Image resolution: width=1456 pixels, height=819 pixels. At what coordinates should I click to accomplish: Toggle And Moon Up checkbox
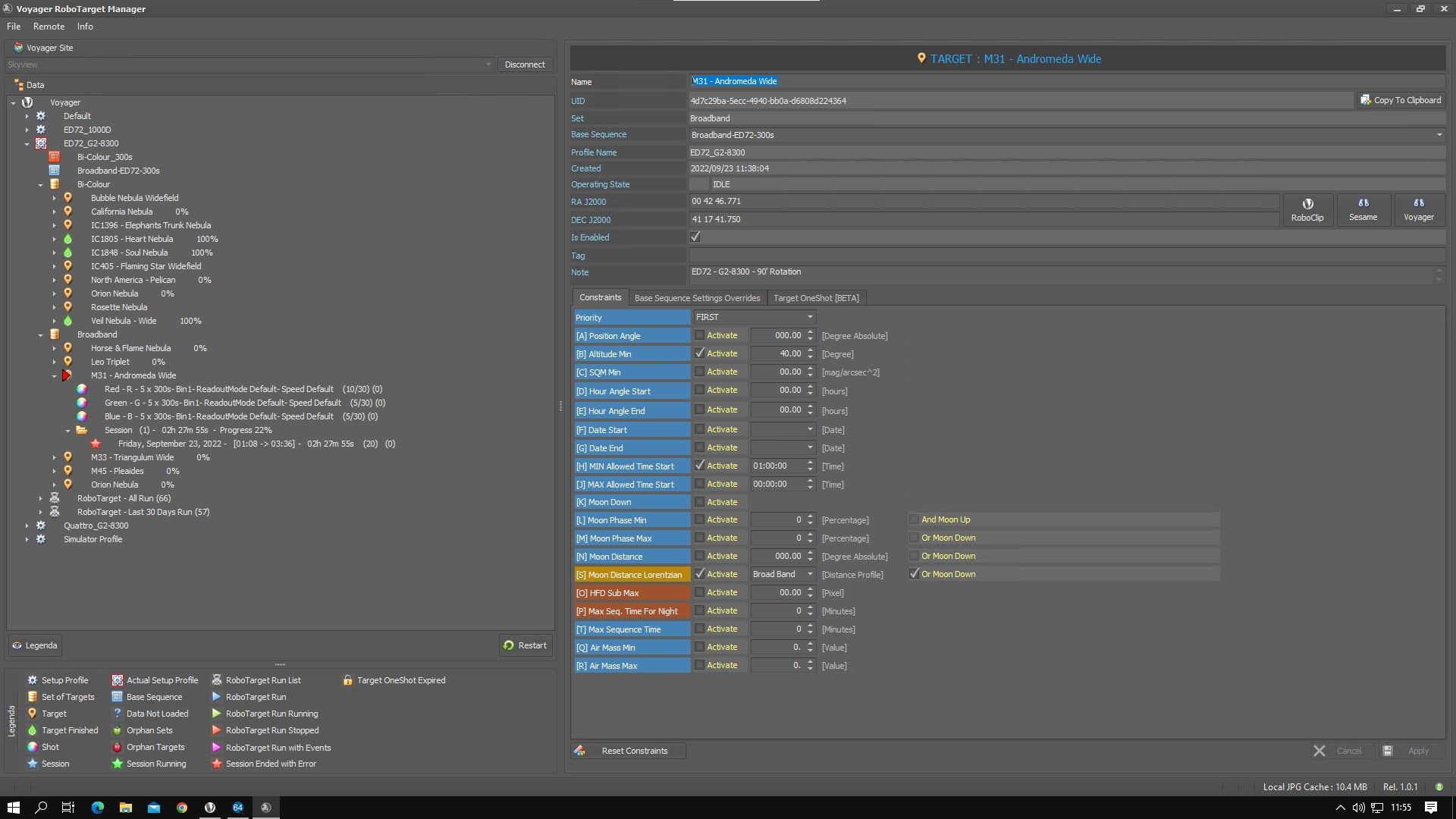click(x=914, y=519)
